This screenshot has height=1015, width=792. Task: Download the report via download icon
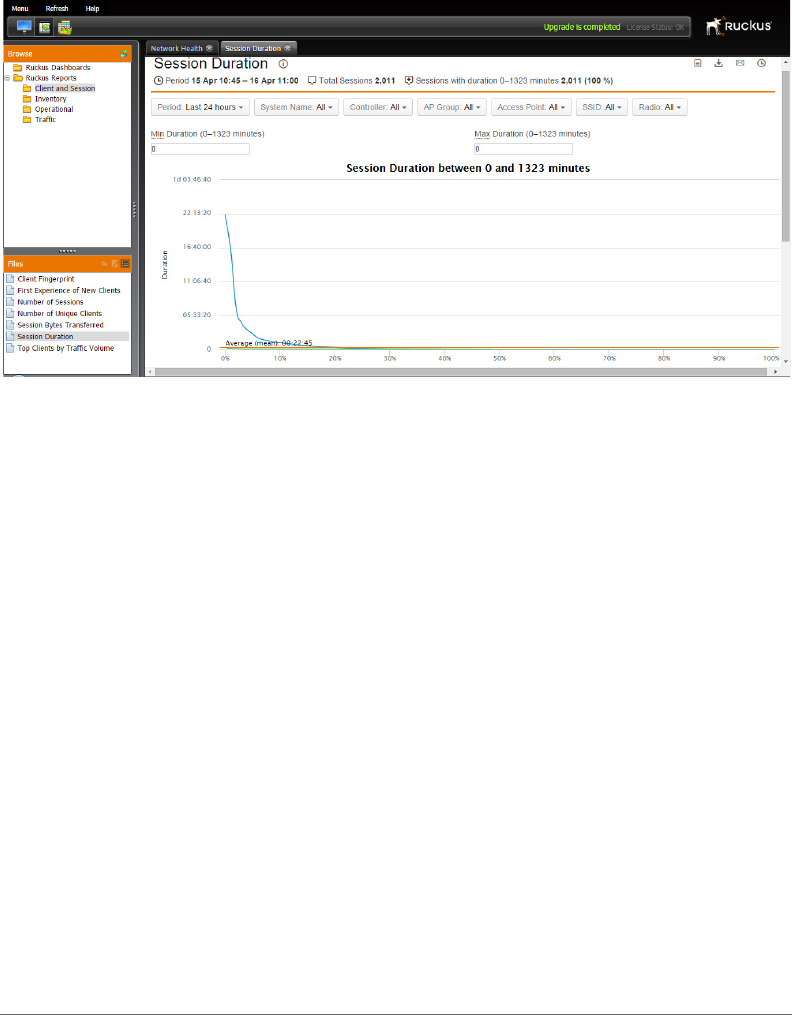(x=718, y=63)
